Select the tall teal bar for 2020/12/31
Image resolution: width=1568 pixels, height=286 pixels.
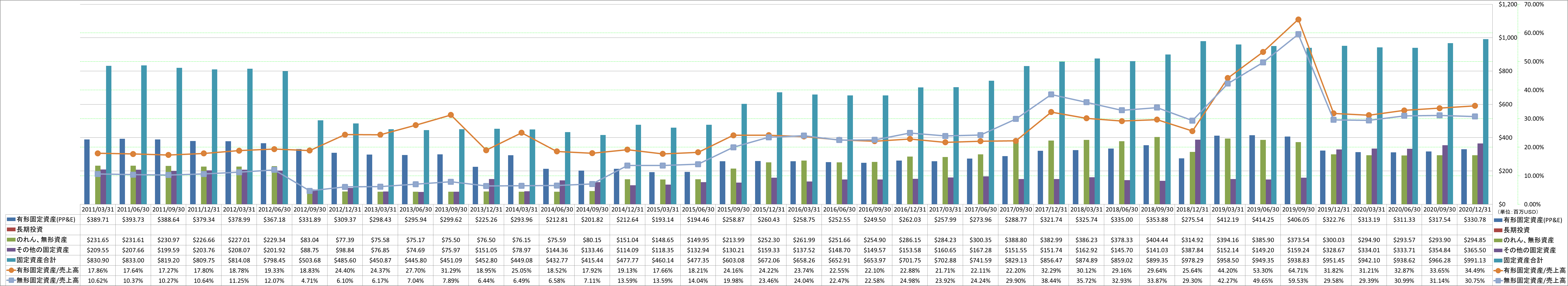pos(1485,122)
